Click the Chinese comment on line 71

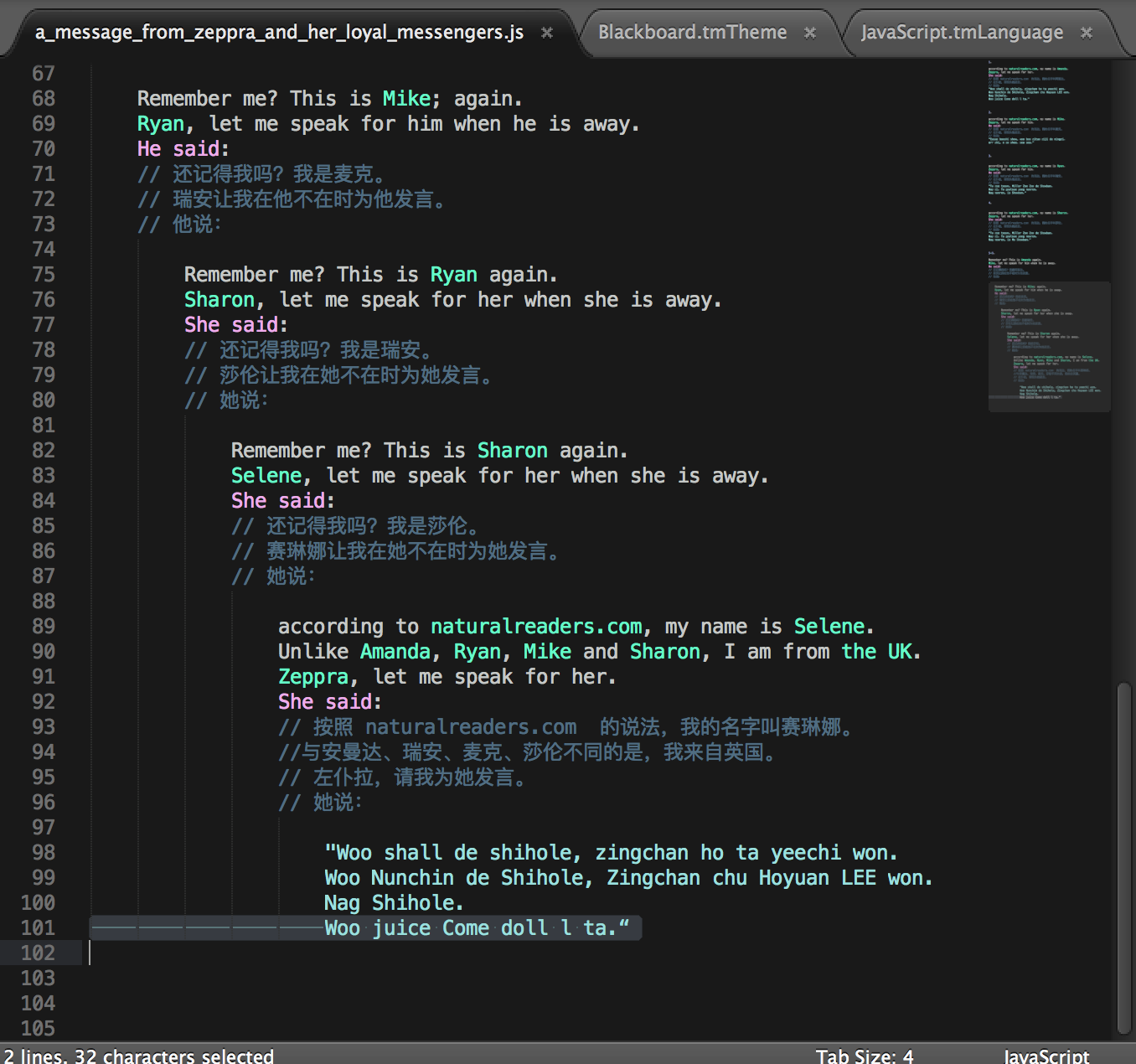(x=261, y=174)
